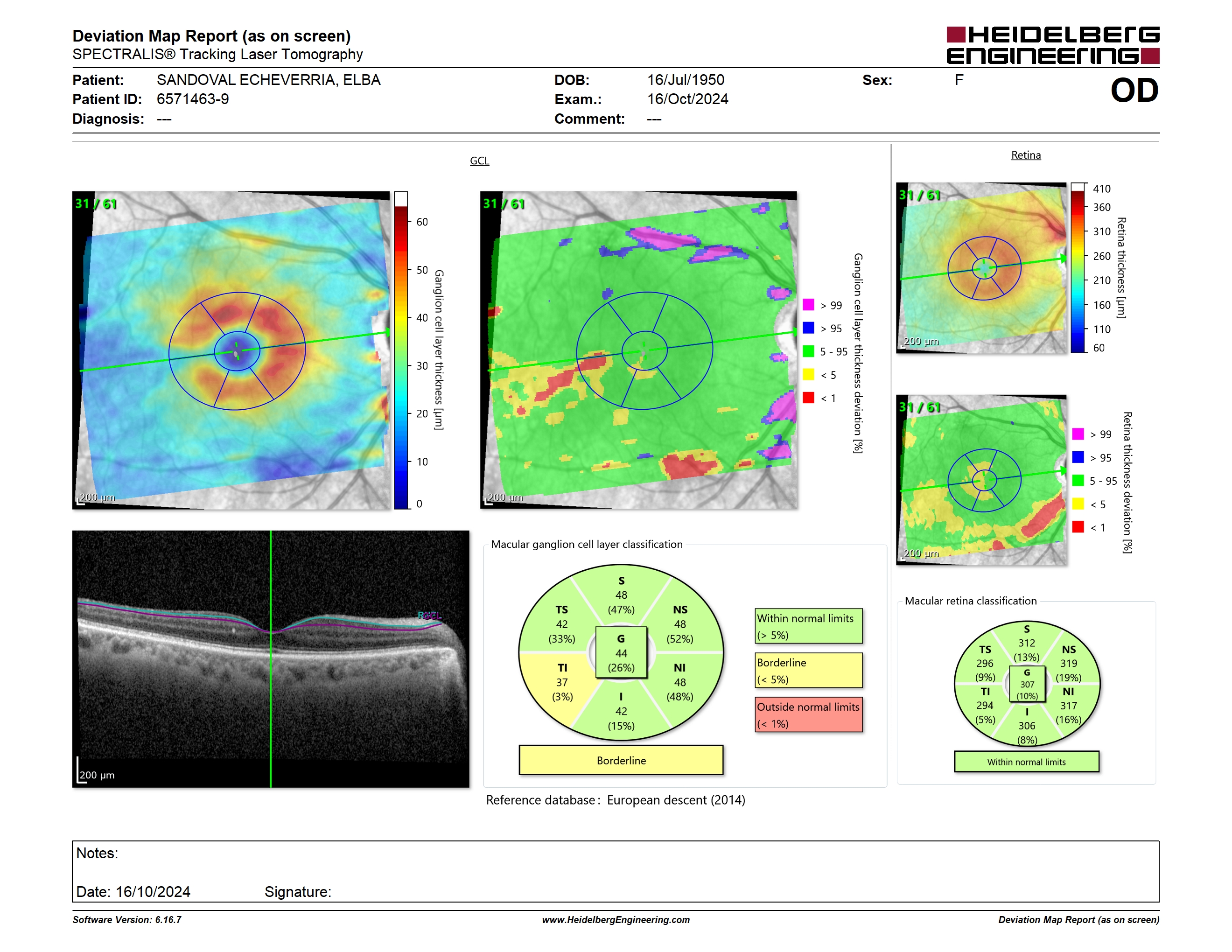Screen dimensions: 1232x952
Task: Click yellow <5 swatch in GCL legend
Action: pos(808,374)
